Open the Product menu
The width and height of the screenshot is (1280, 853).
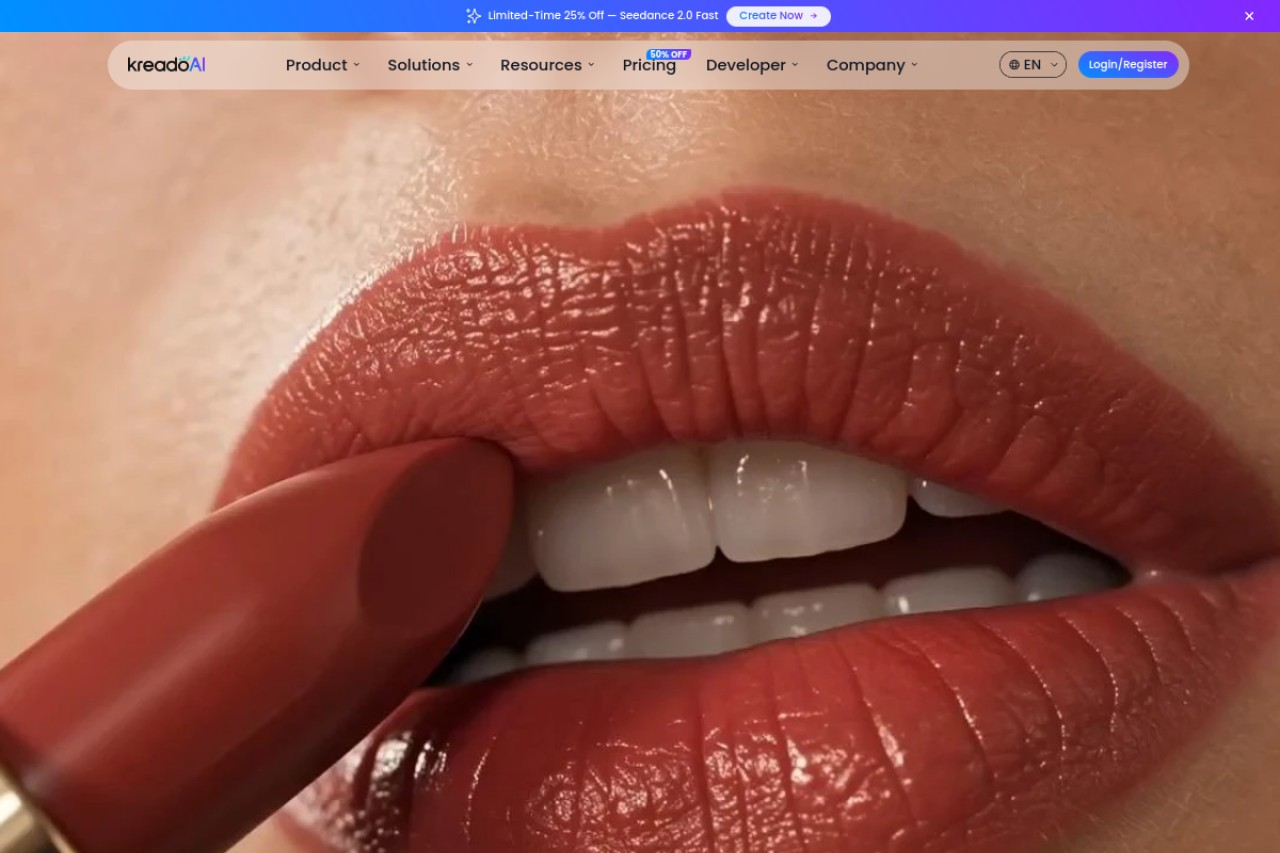click(x=322, y=65)
